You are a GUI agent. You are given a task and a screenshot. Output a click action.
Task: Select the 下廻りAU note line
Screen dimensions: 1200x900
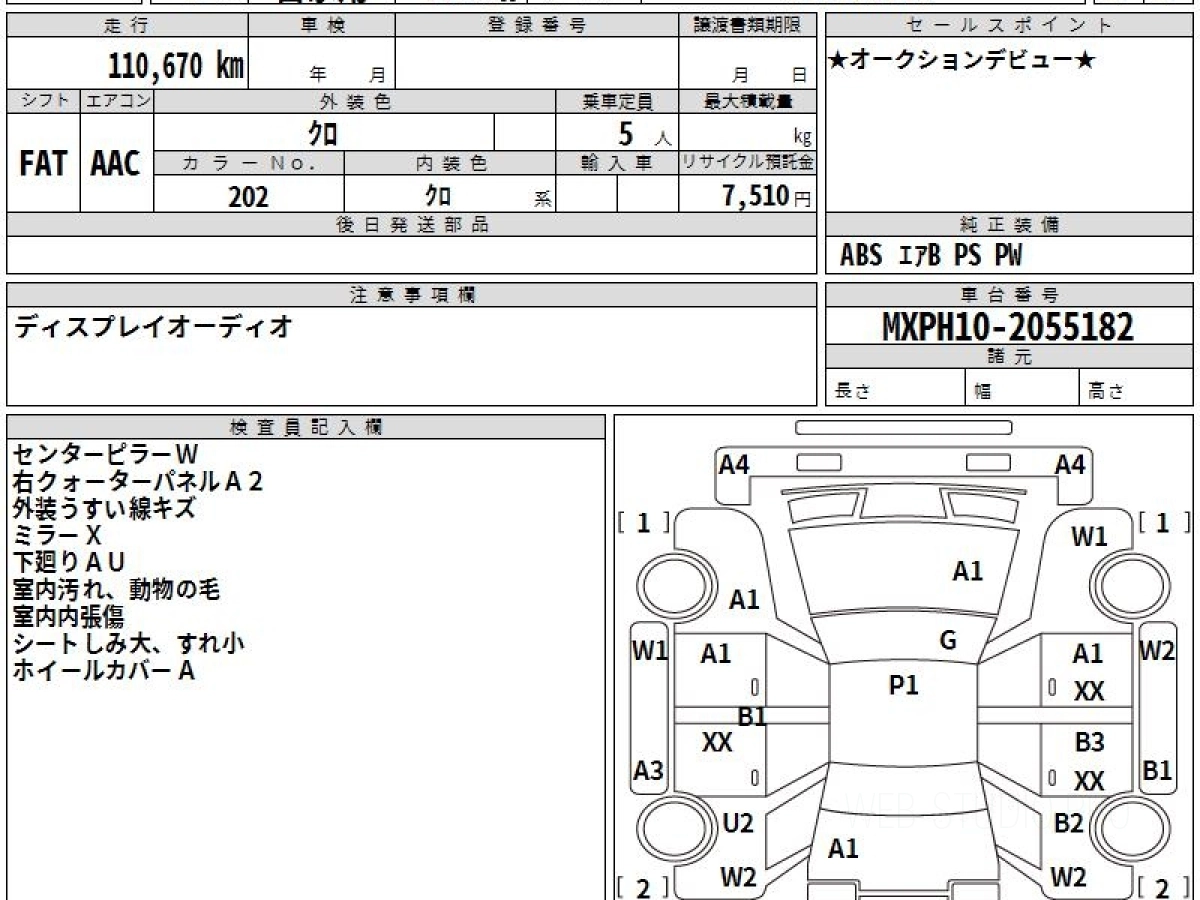68,563
